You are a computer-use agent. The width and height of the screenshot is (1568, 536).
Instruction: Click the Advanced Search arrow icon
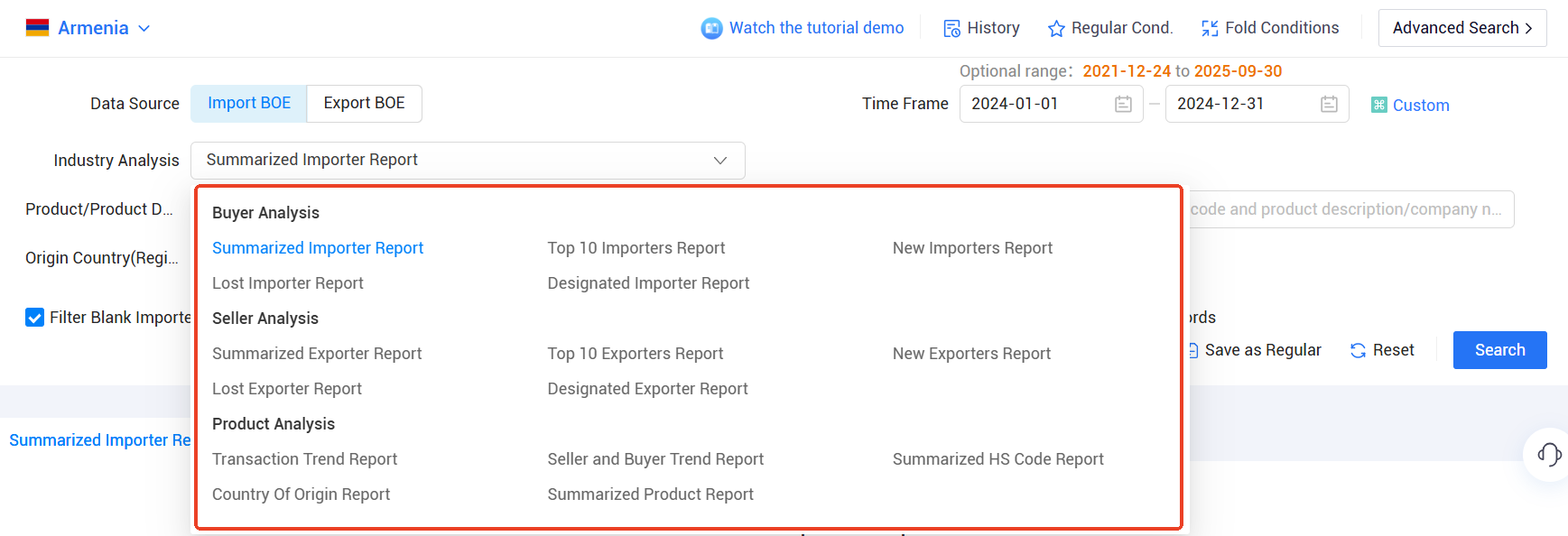click(1528, 29)
